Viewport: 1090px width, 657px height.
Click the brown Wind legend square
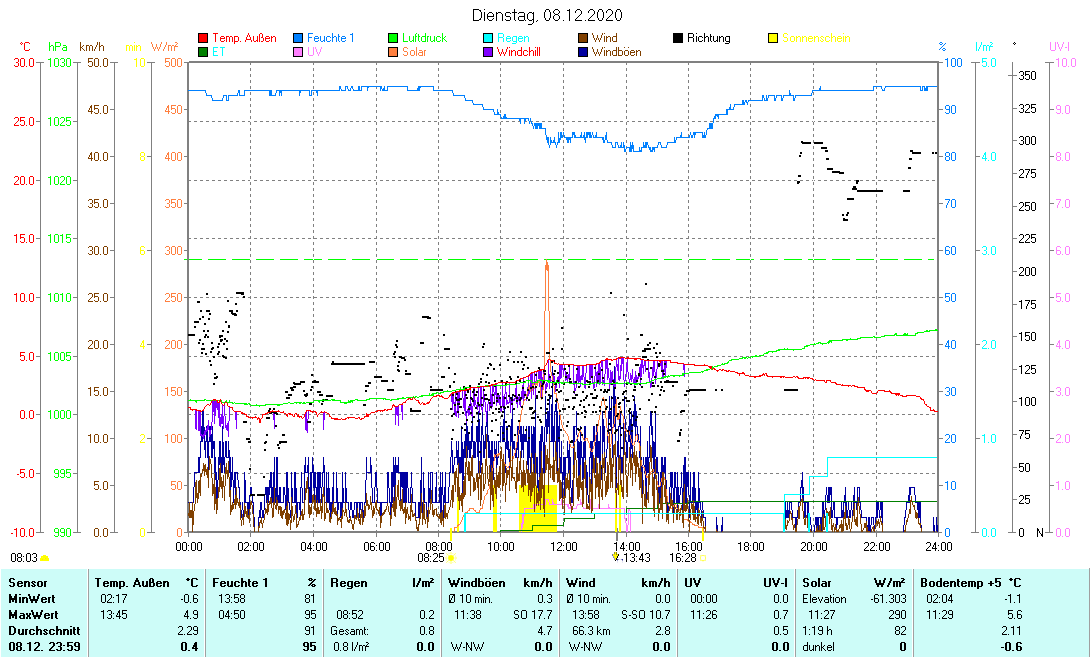tap(584, 38)
